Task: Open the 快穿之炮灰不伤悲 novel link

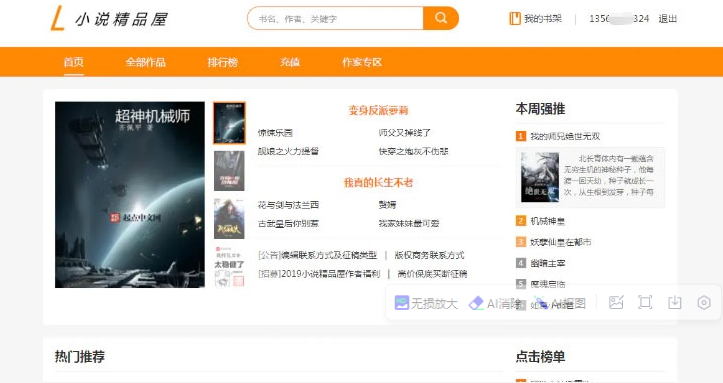Action: (414, 151)
